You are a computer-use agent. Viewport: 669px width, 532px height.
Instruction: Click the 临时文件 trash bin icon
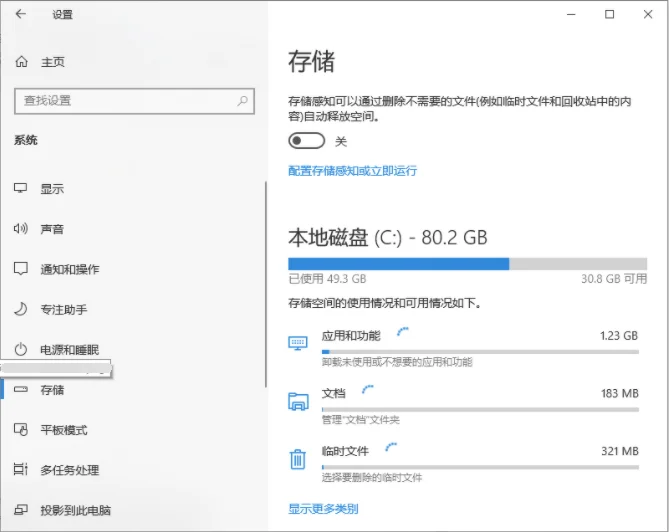pos(298,459)
